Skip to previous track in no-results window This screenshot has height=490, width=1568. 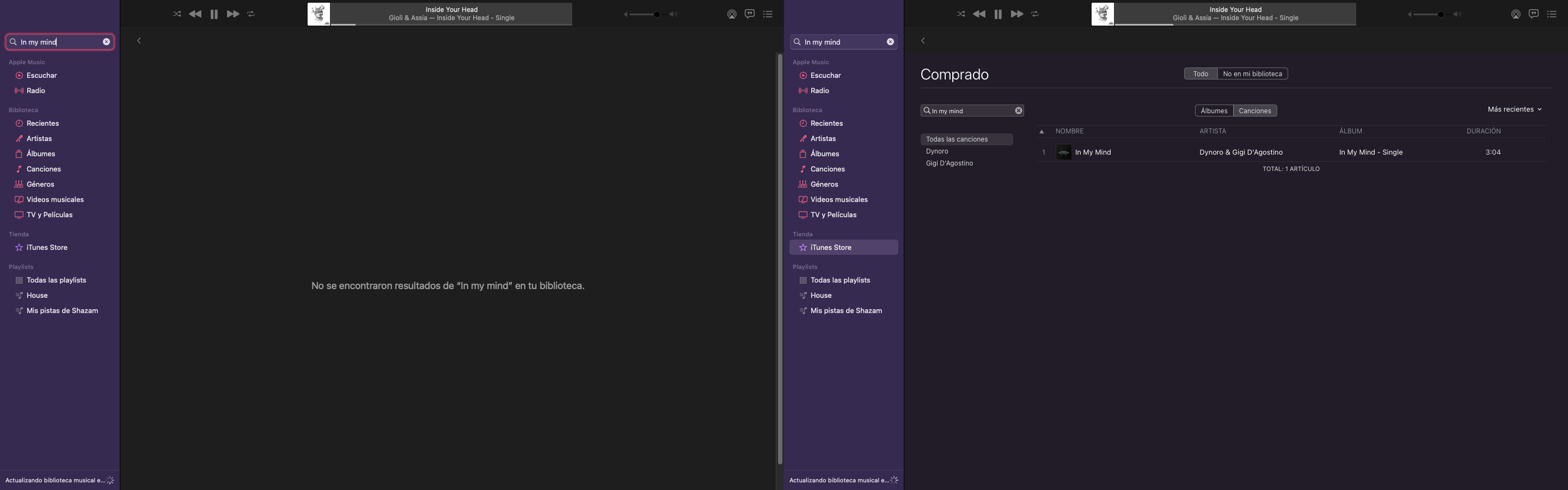tap(195, 14)
